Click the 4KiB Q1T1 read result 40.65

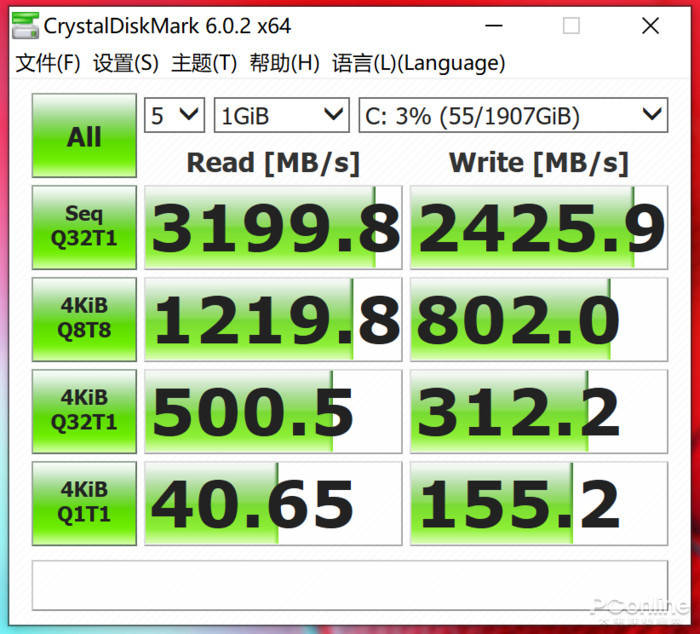[x=273, y=503]
